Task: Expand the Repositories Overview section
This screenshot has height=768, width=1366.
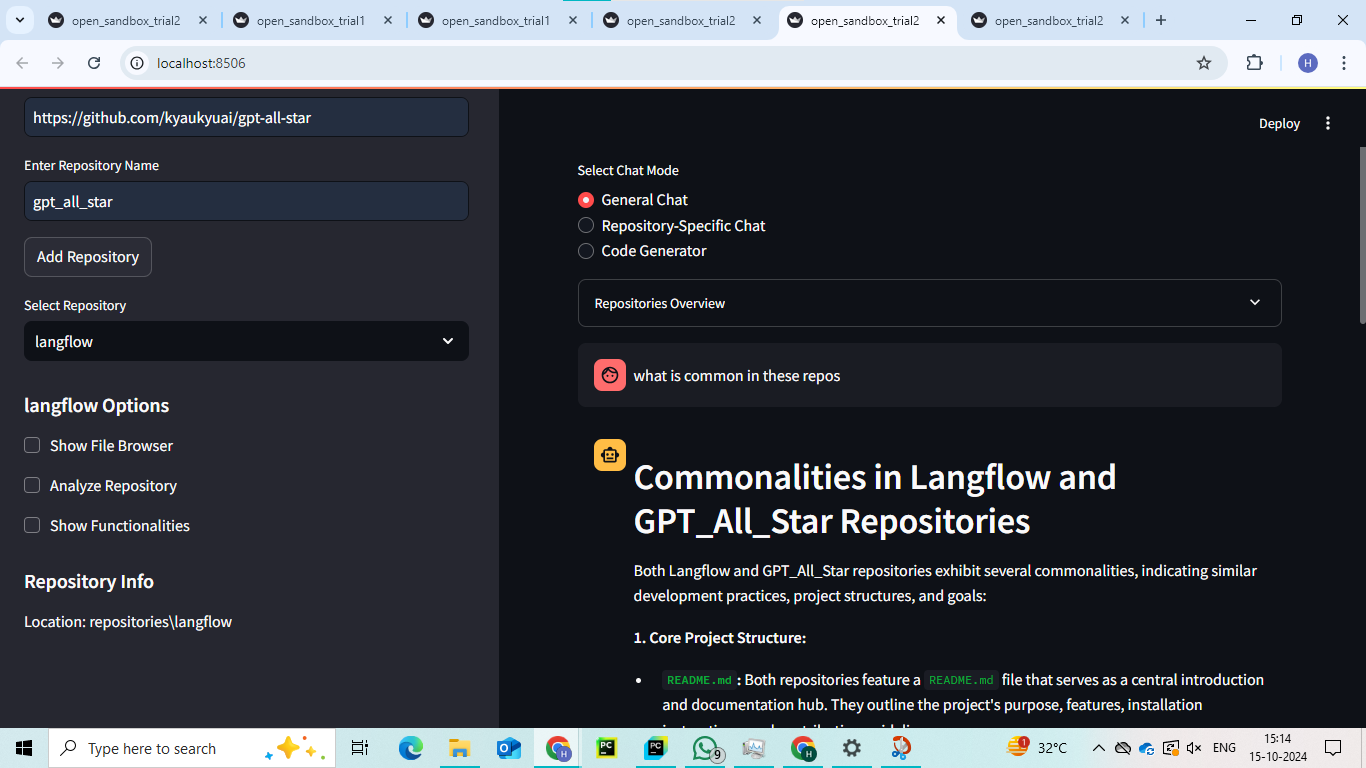Action: 930,303
